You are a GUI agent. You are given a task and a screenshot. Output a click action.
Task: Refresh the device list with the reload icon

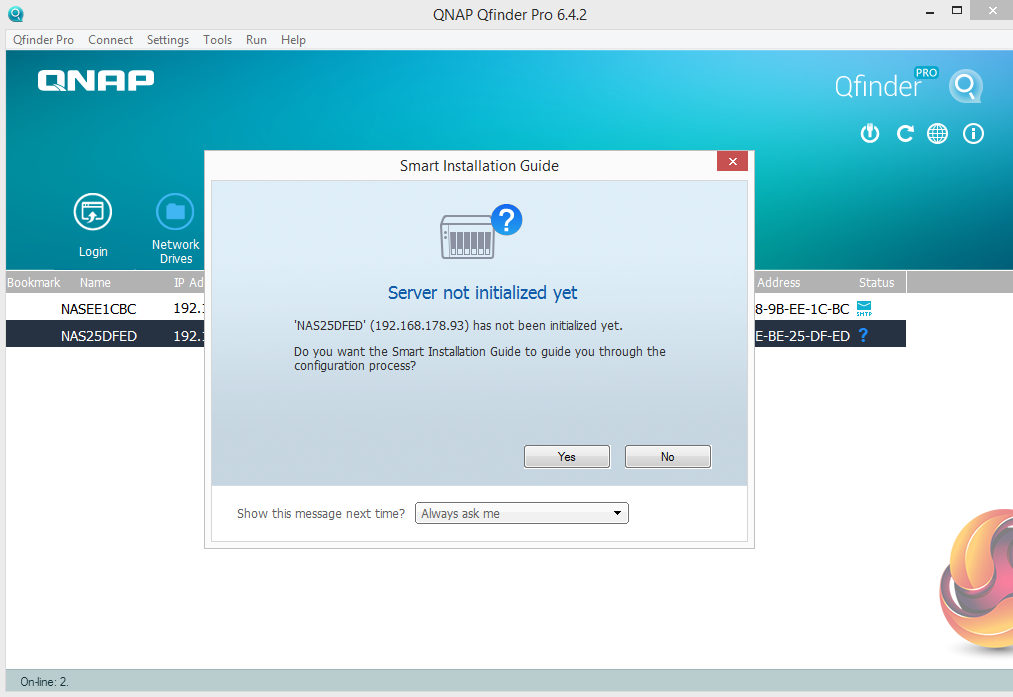point(904,134)
